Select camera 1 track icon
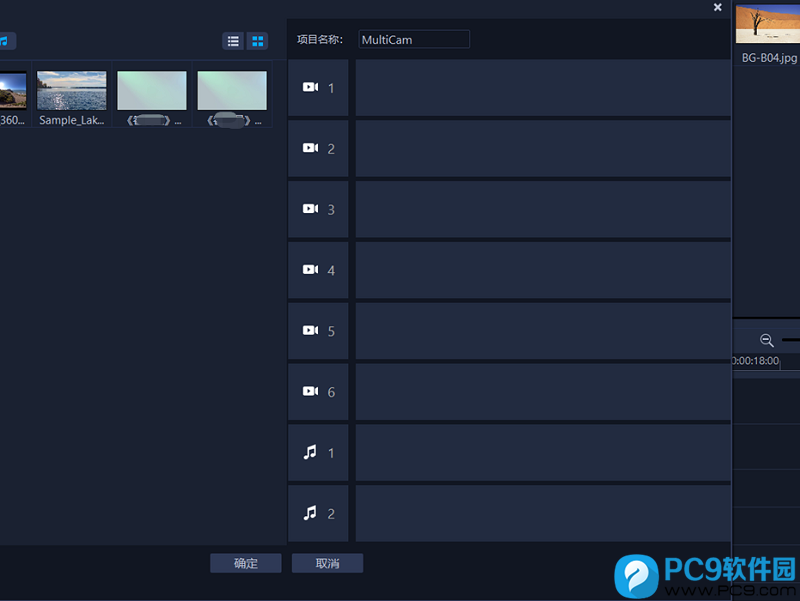 point(310,87)
